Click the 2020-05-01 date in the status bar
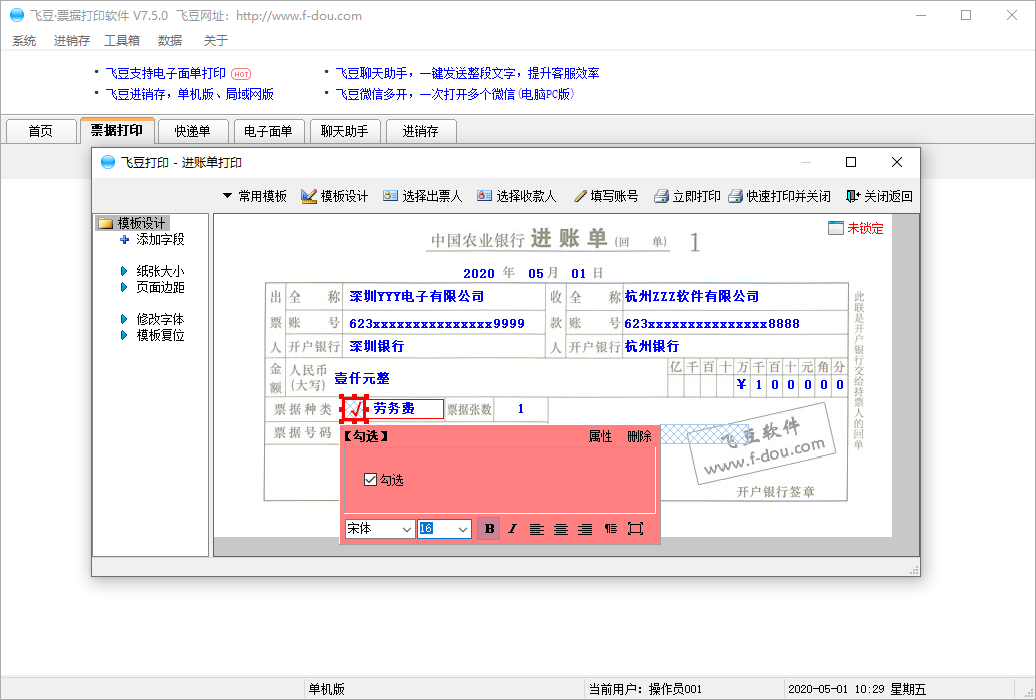Image resolution: width=1036 pixels, height=700 pixels. coord(817,689)
